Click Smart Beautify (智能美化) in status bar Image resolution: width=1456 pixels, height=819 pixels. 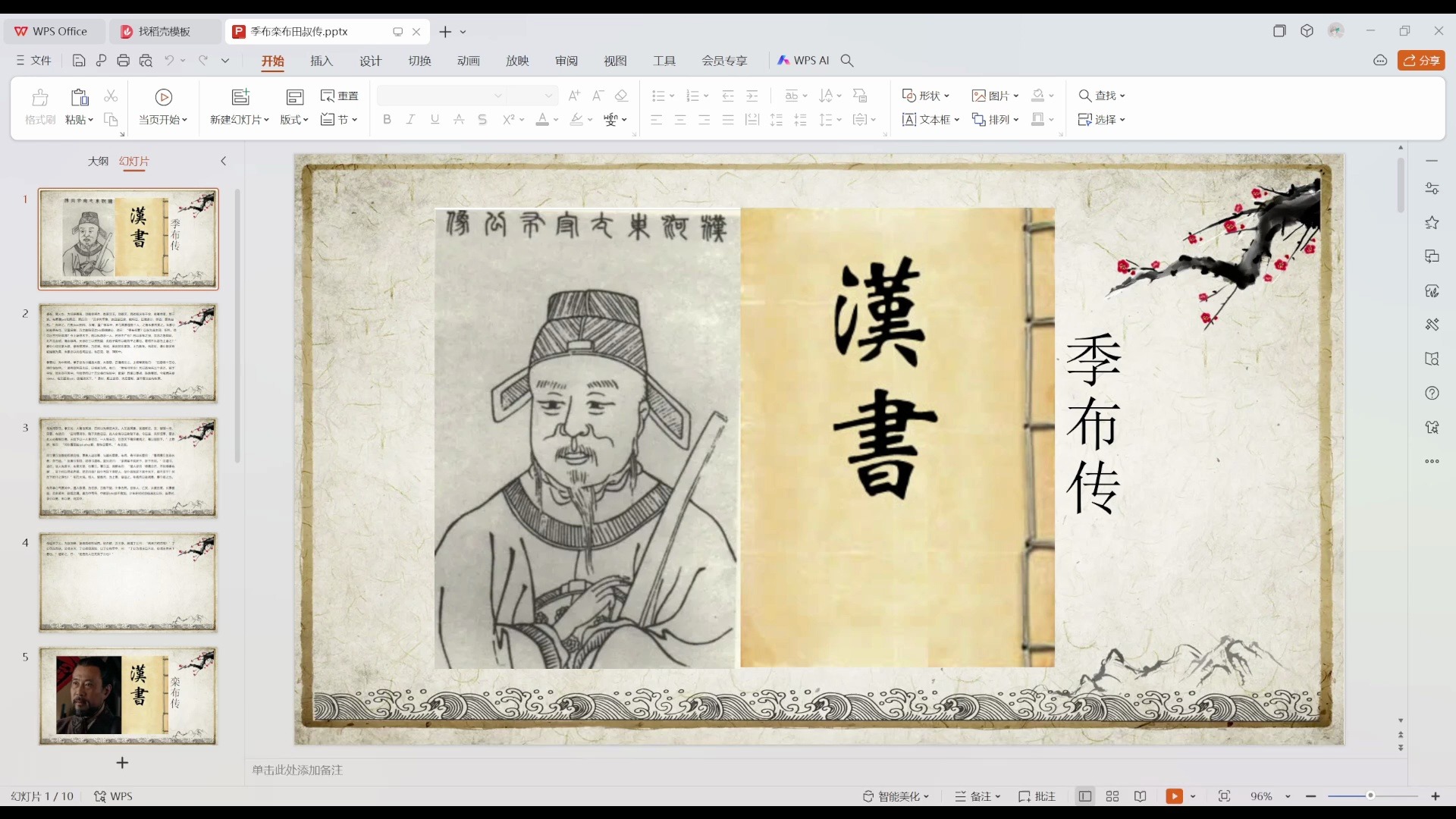896,796
